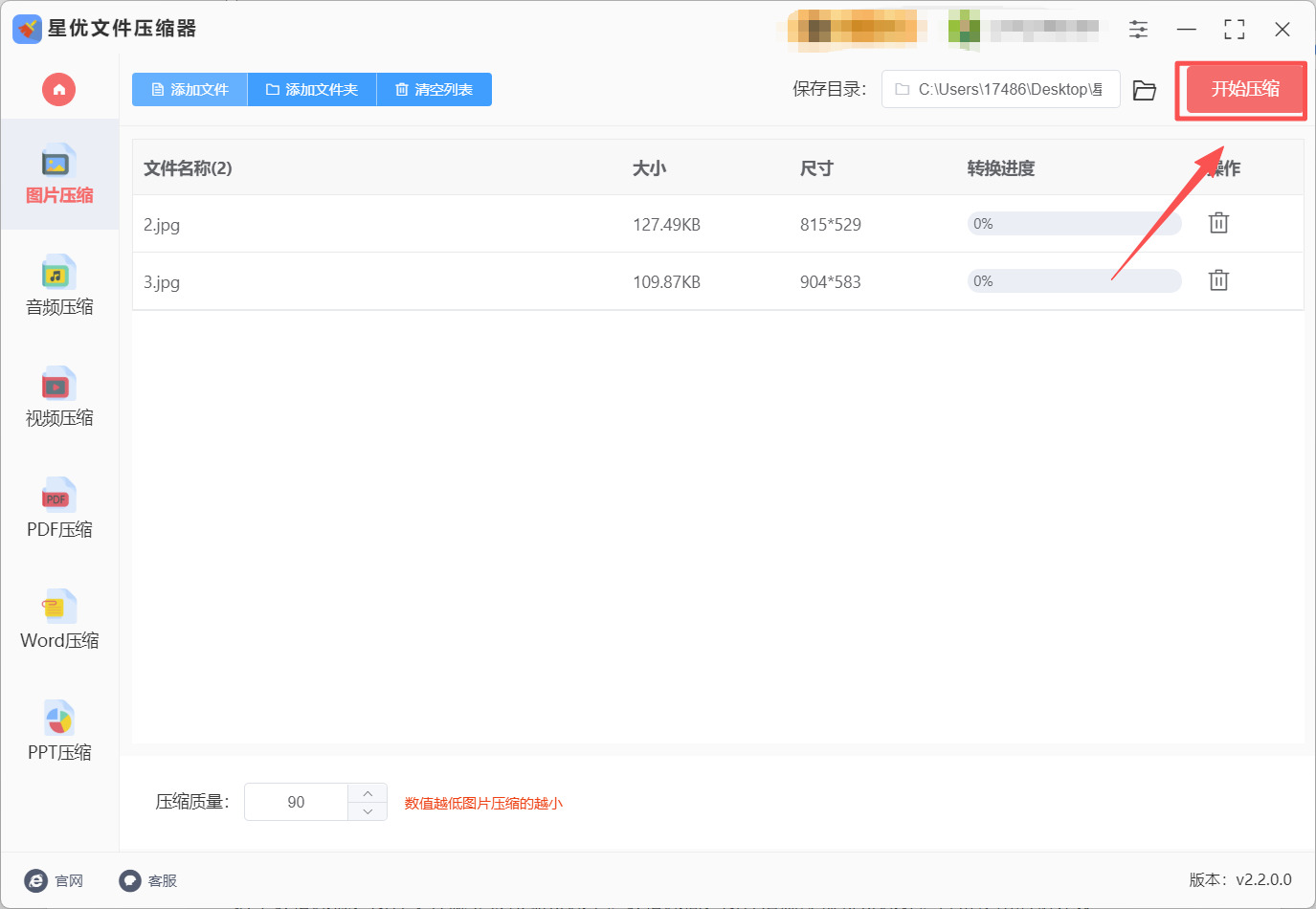Switch to 视频压缩 video compression
1316x909 pixels.
(59, 397)
